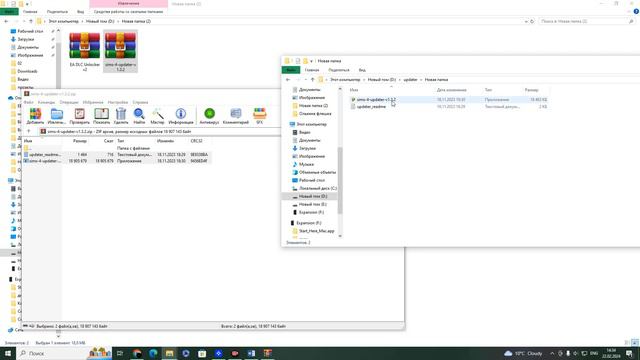Click WinRAR Test (Проверить) toolbar icon
The height and width of the screenshot is (360, 640).
click(79, 116)
